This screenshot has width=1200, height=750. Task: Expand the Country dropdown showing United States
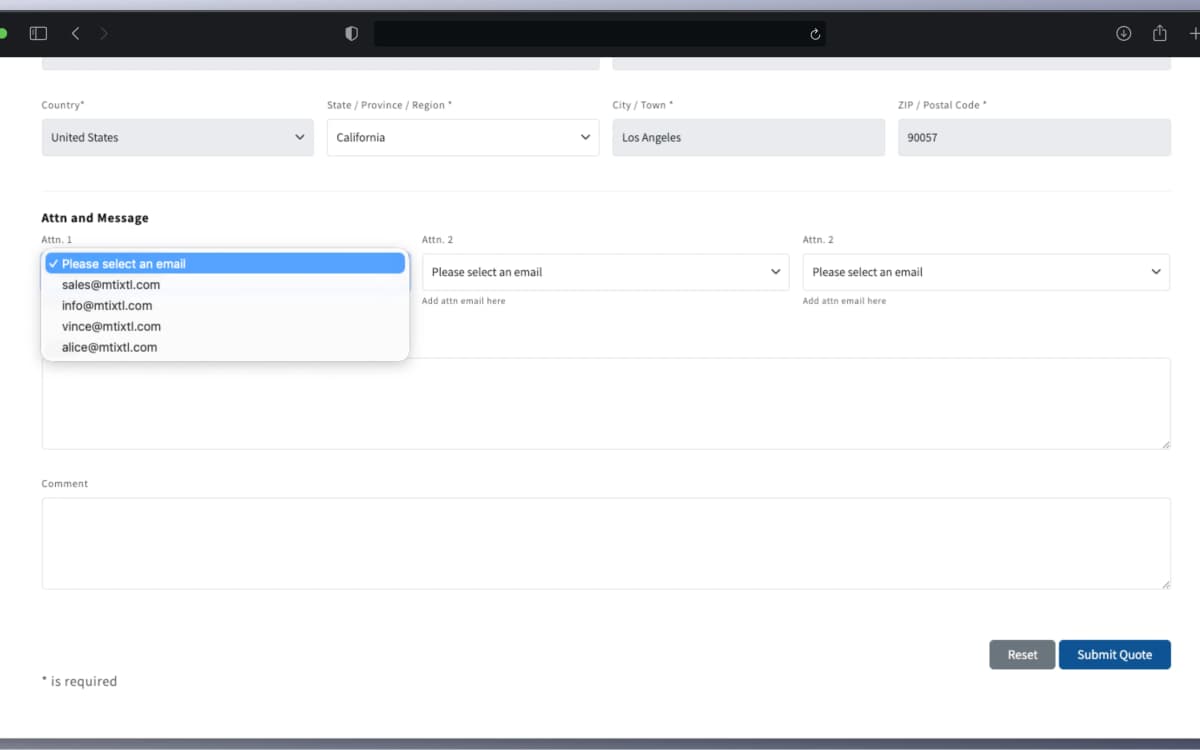177,138
